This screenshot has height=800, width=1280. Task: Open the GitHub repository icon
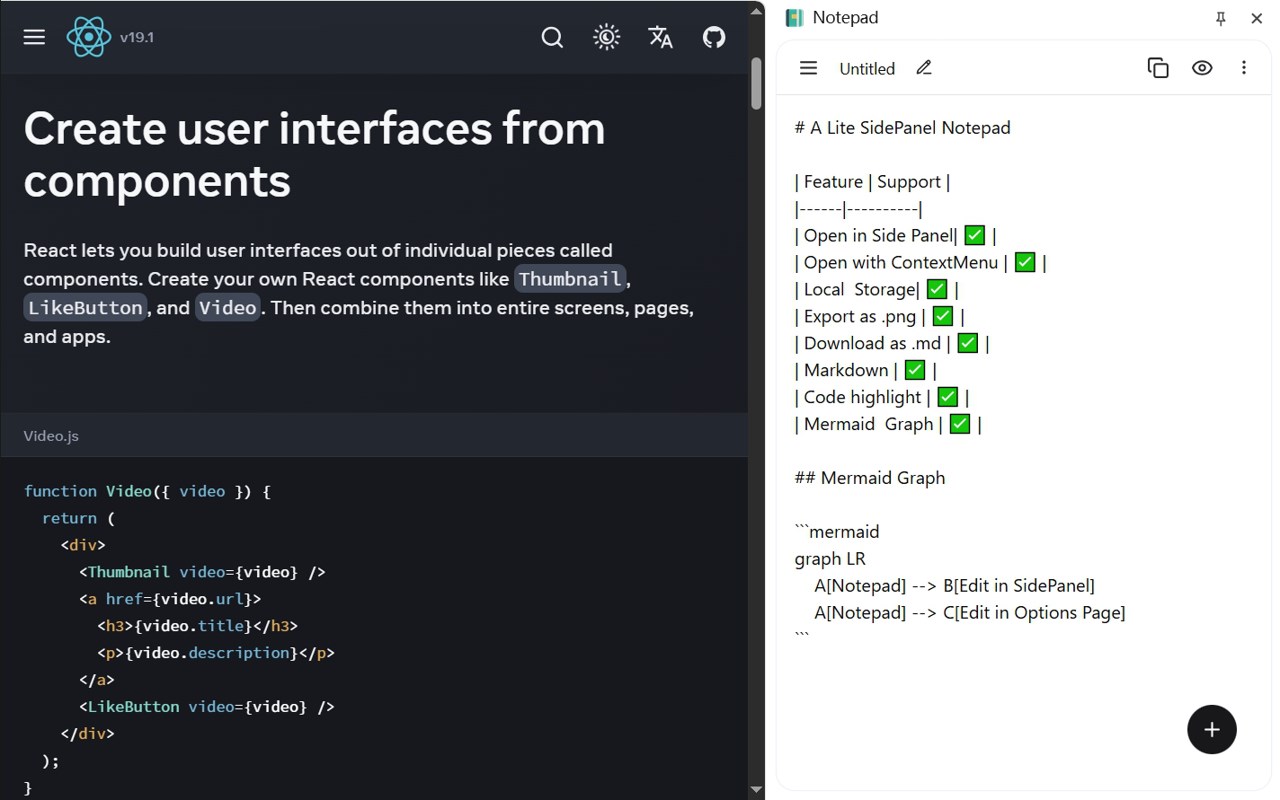tap(714, 37)
